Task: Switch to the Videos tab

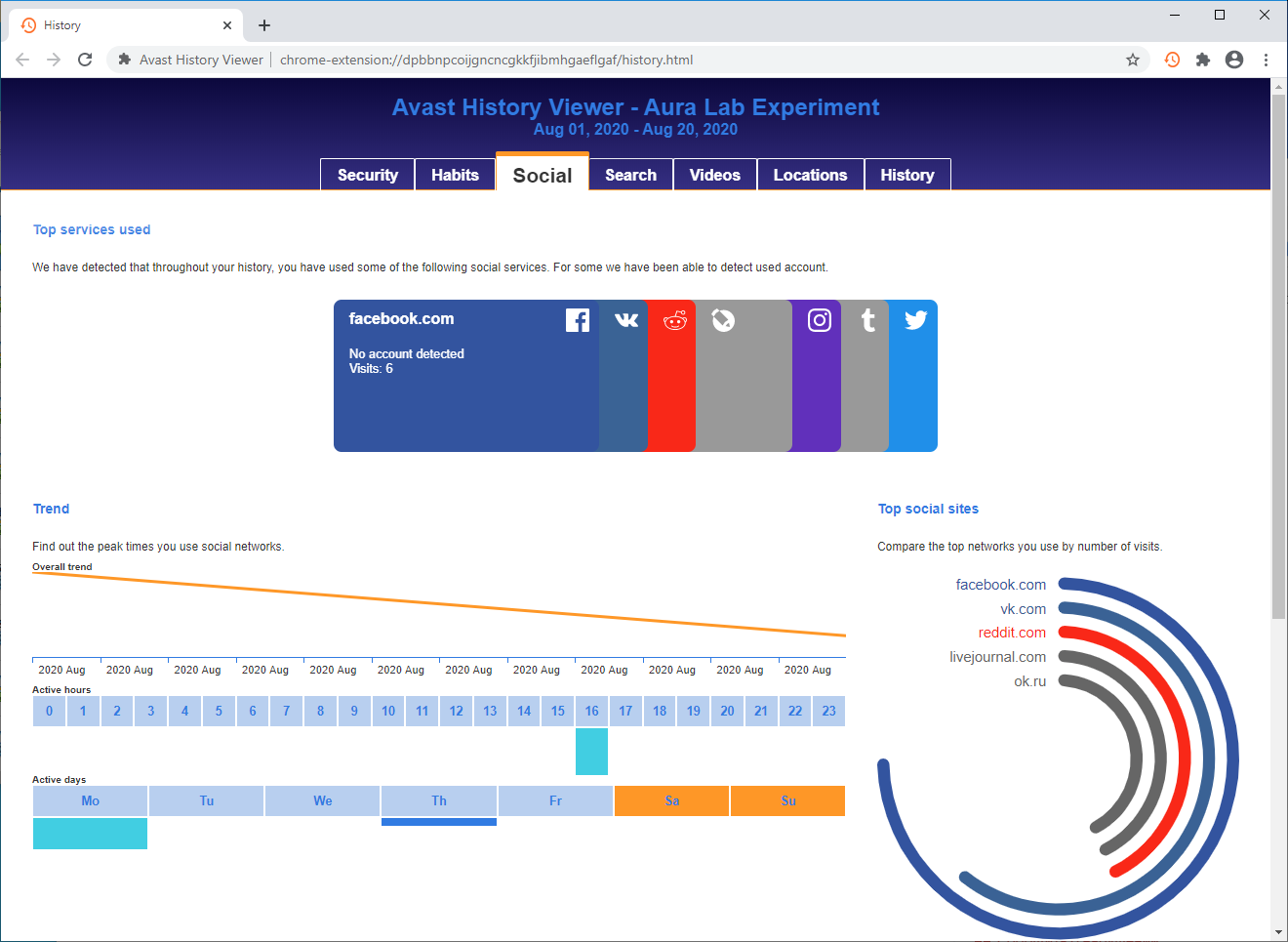Action: pyautogui.click(x=715, y=175)
